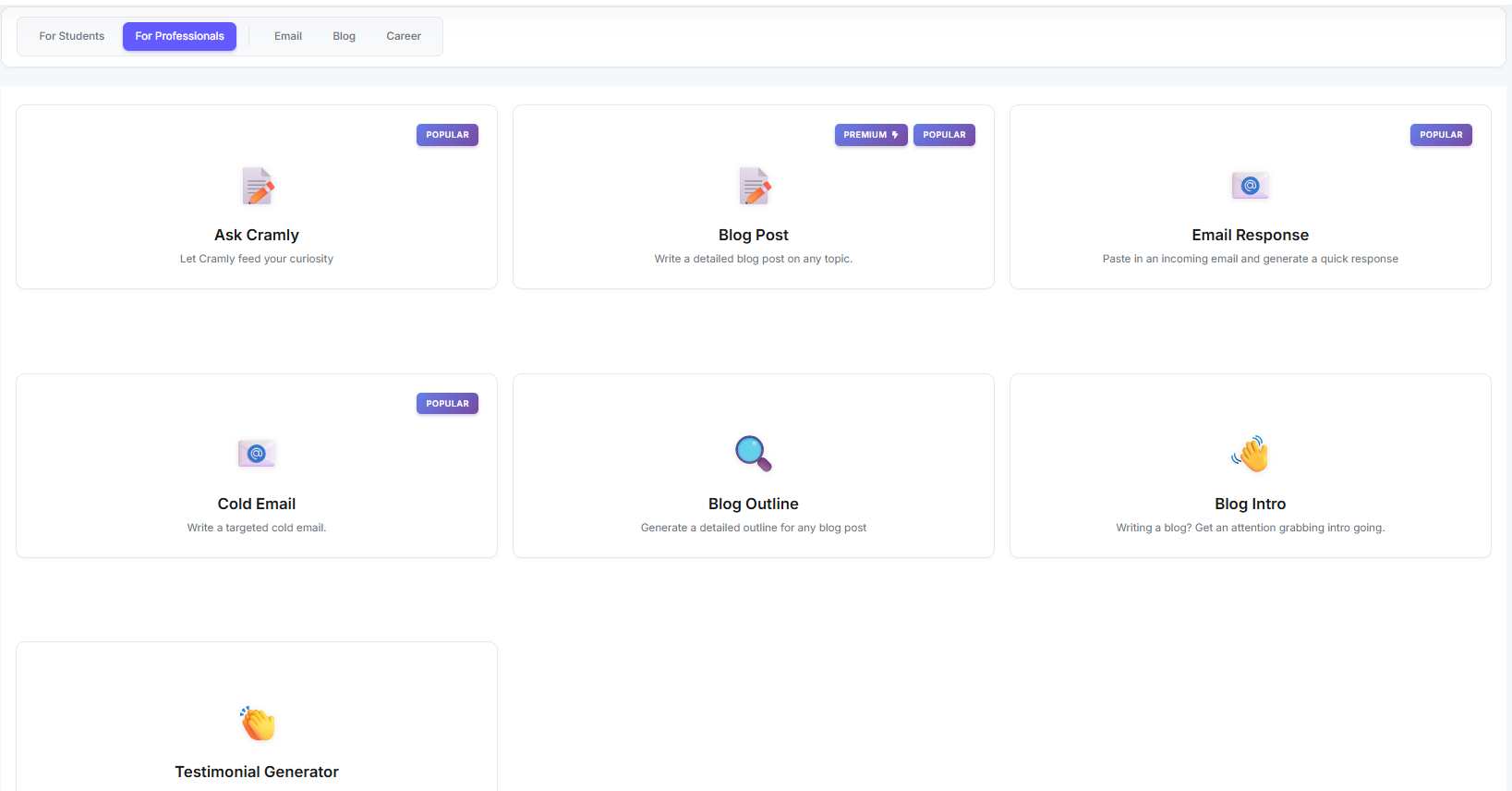Select the For Professionals tab

point(179,36)
